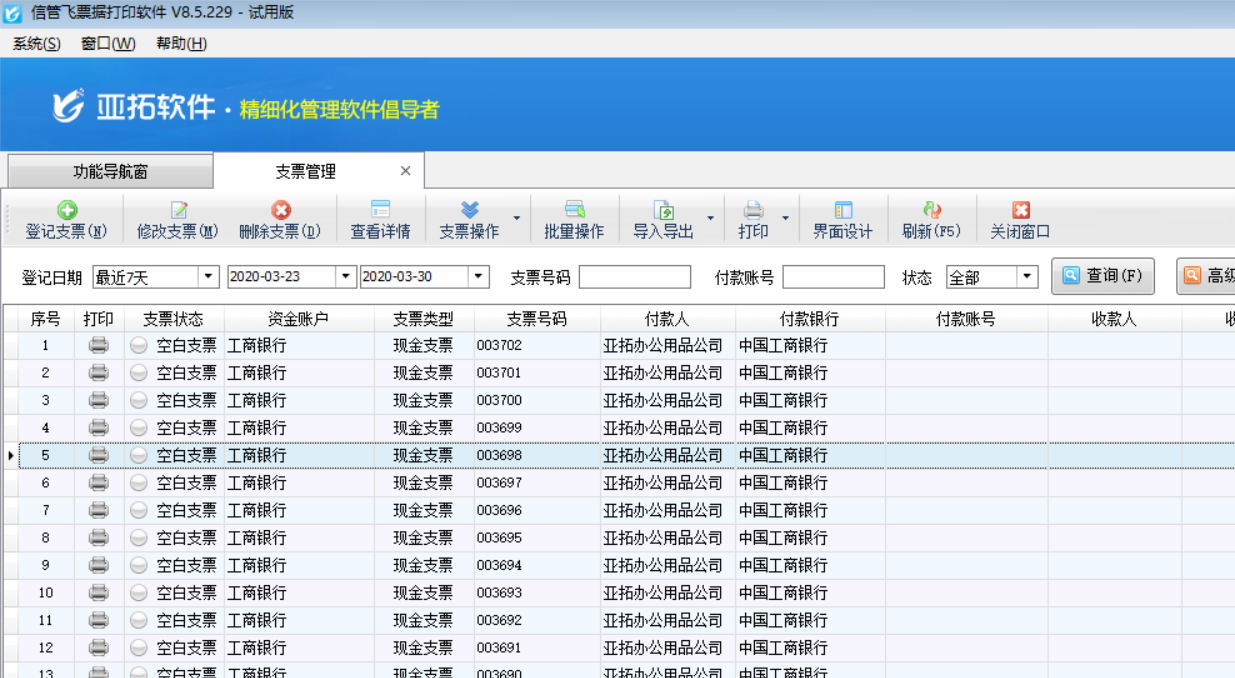Click status circle icon in row 003692
The width and height of the screenshot is (1235, 678).
click(139, 620)
